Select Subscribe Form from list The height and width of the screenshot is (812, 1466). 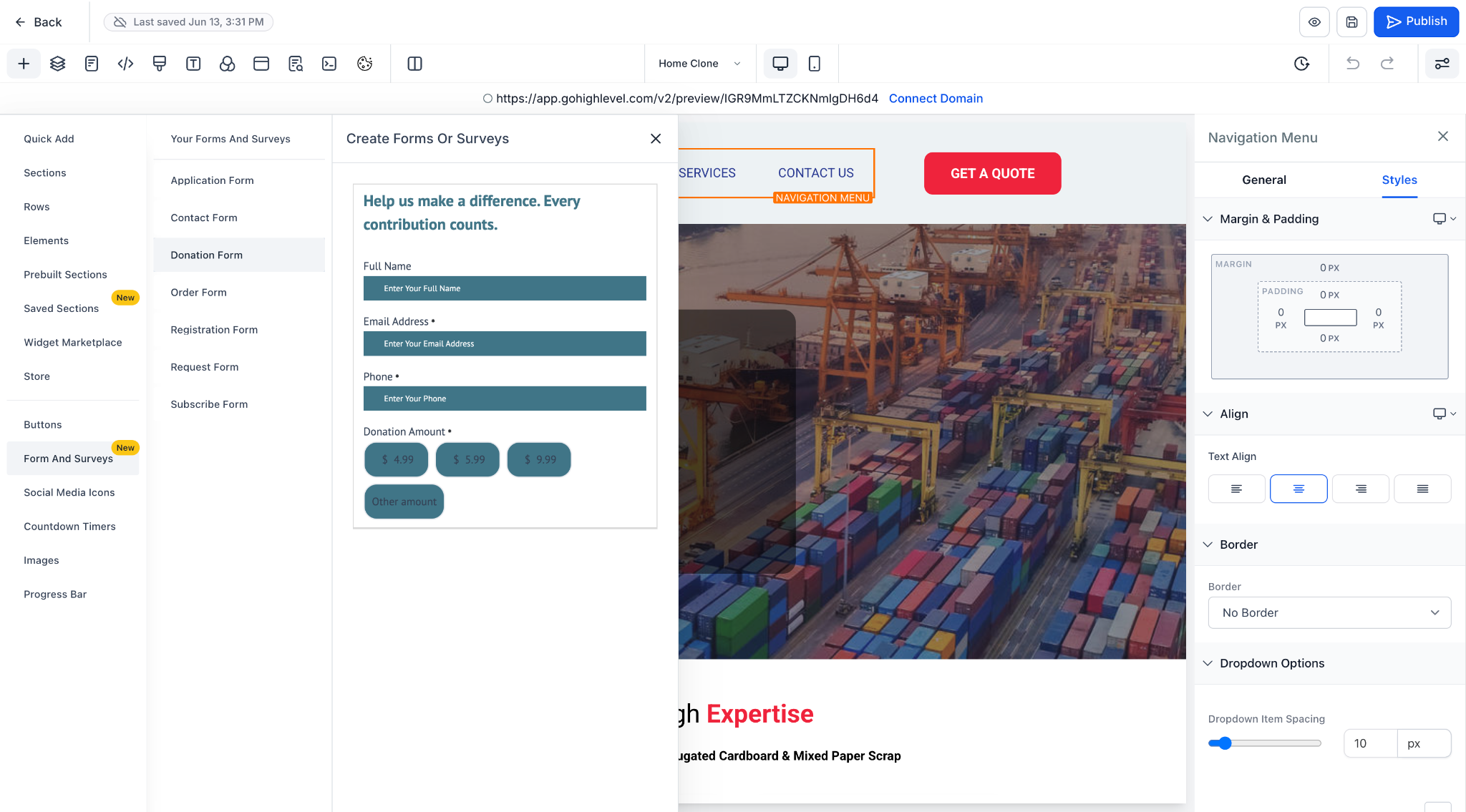(209, 404)
